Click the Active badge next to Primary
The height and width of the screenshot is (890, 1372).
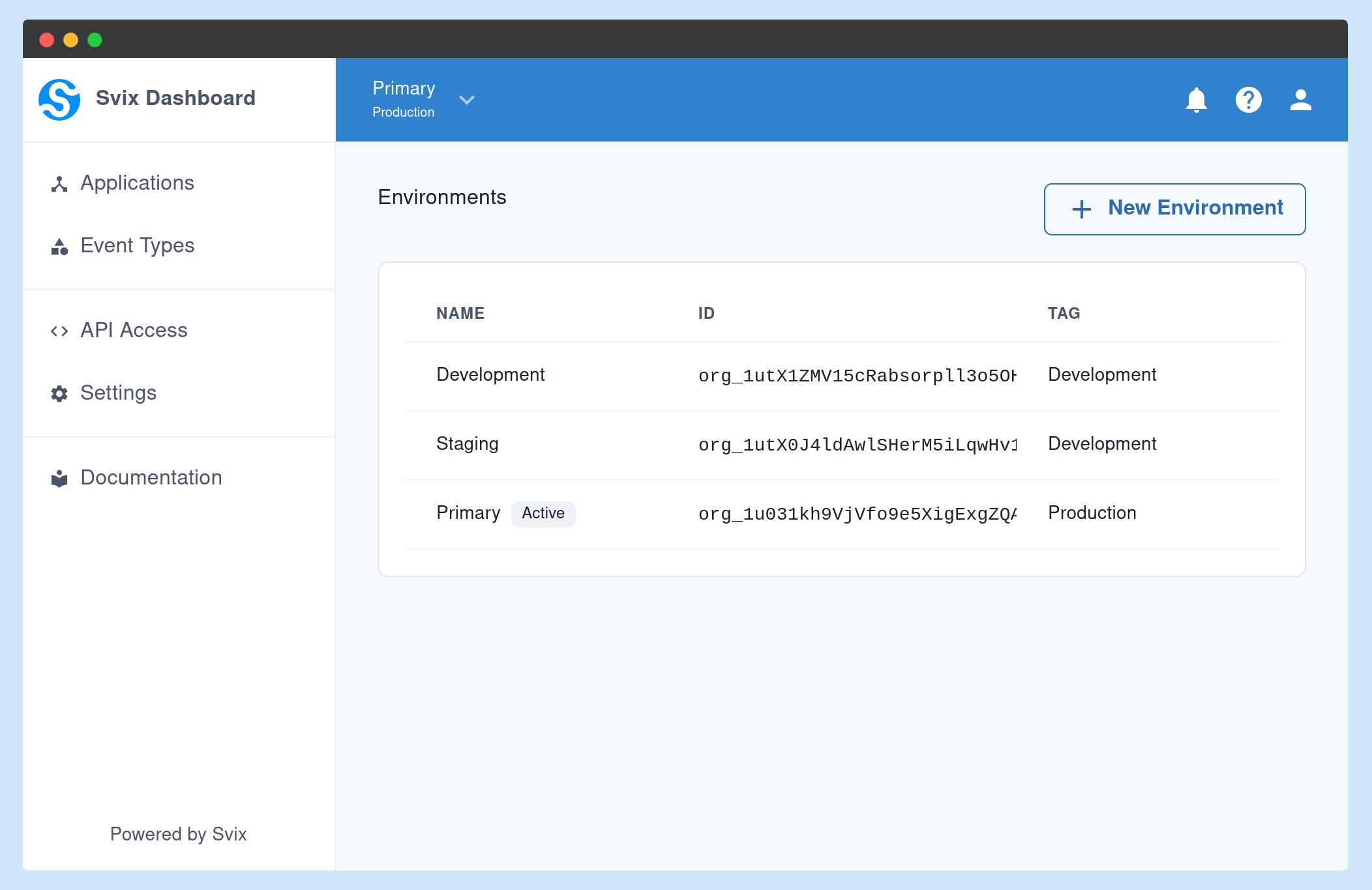click(x=543, y=513)
